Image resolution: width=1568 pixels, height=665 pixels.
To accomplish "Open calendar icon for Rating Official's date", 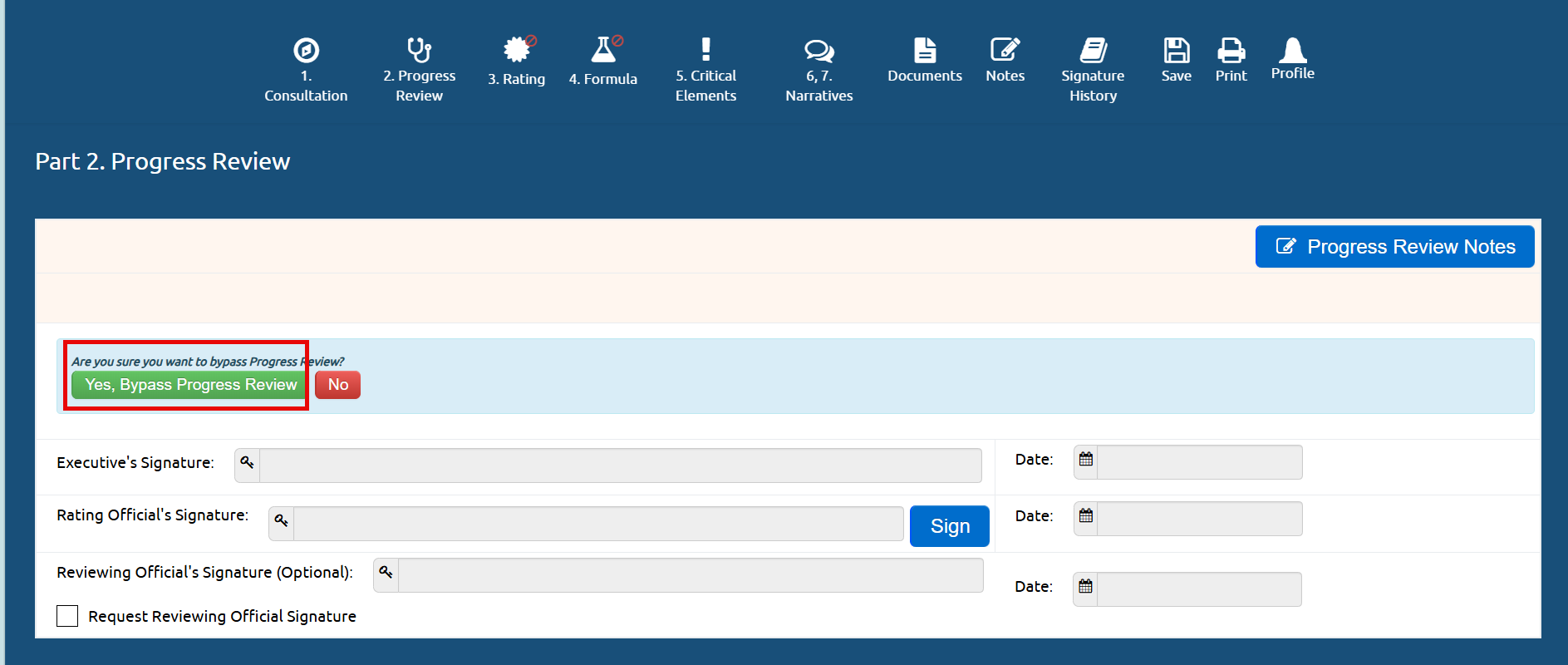I will click(1086, 516).
